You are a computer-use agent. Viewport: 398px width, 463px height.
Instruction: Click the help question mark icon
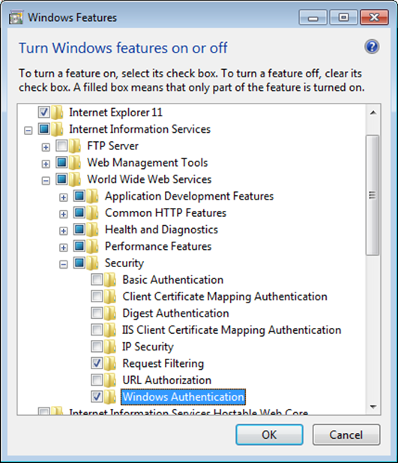coord(372,47)
